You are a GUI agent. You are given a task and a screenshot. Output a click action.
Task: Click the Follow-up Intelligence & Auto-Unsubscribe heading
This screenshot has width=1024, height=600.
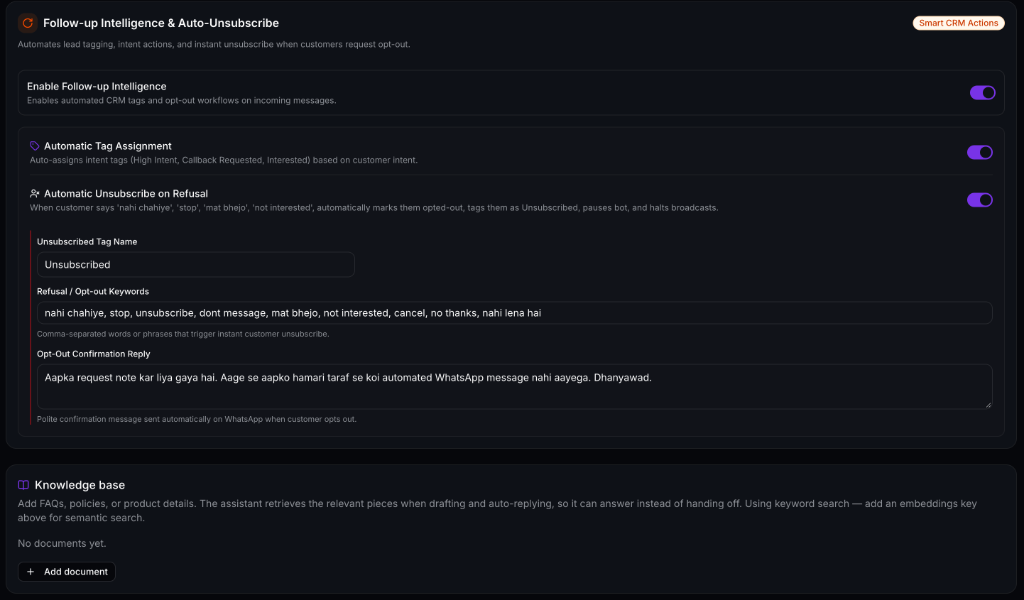[161, 23]
